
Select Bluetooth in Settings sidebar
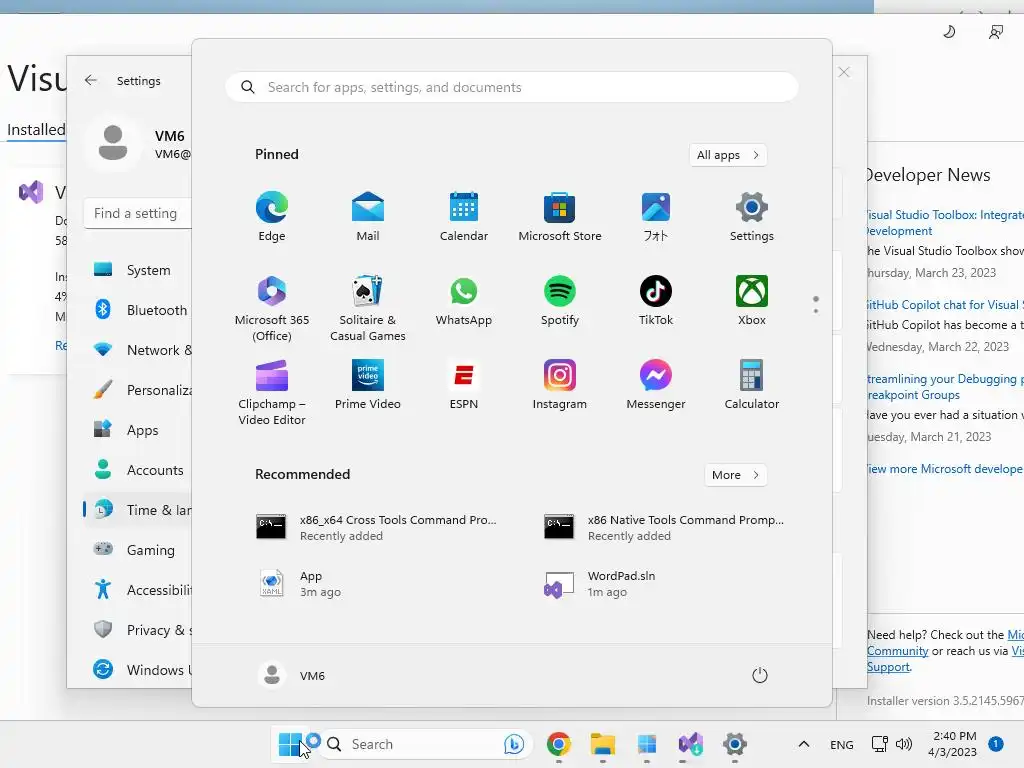pos(137,310)
